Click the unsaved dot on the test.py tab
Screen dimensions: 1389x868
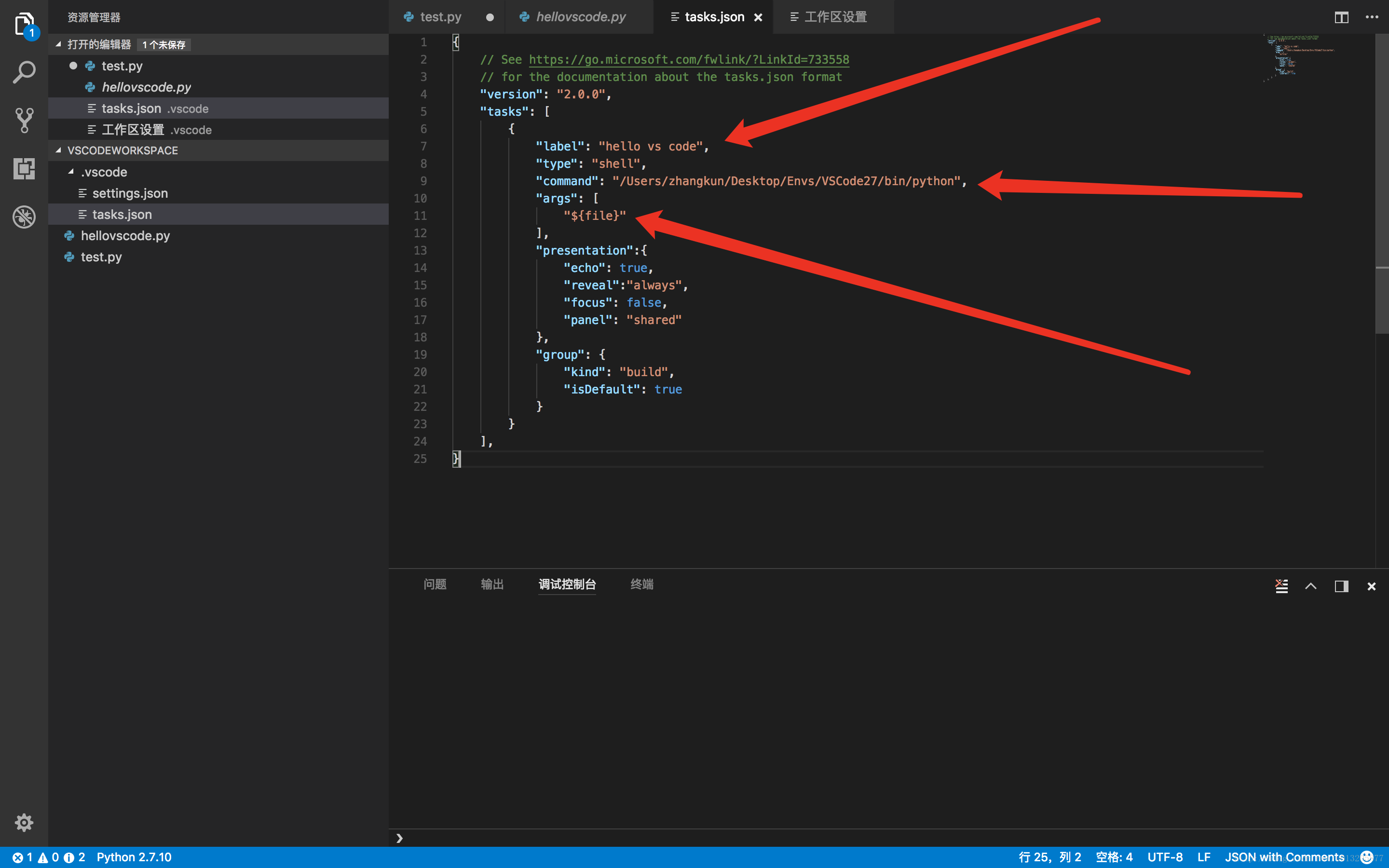(490, 17)
